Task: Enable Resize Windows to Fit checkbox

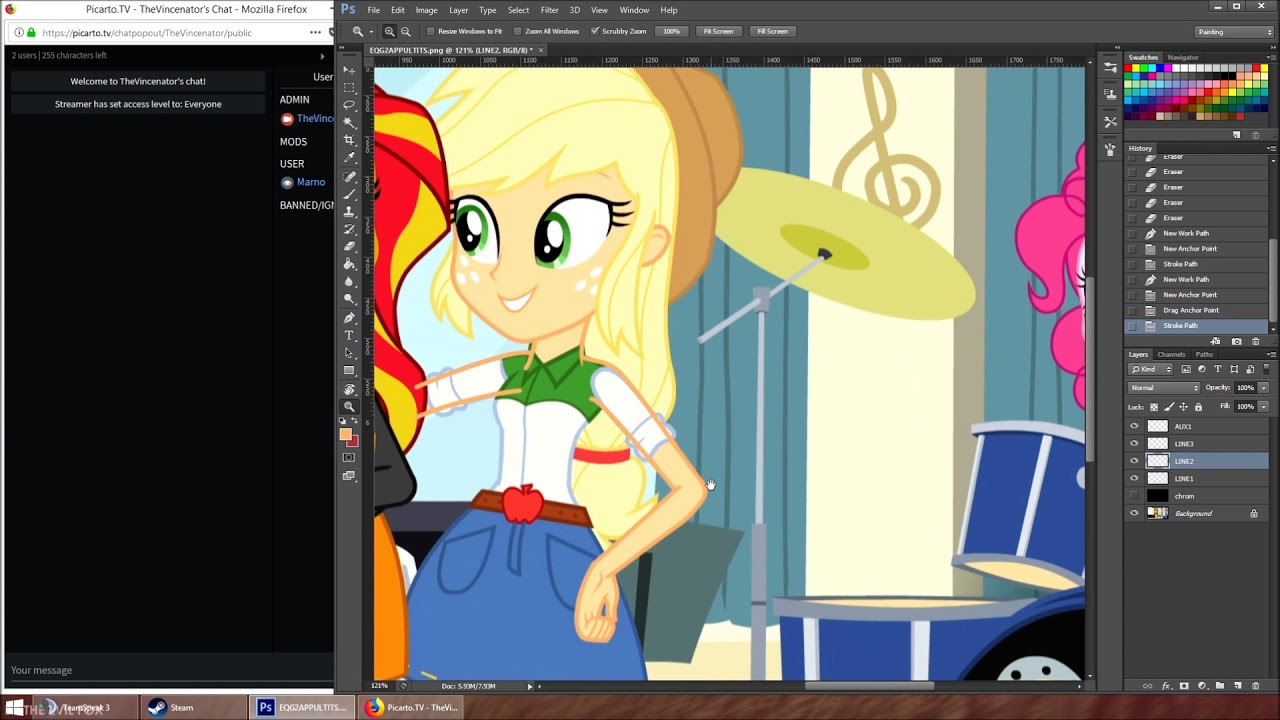Action: click(432, 31)
